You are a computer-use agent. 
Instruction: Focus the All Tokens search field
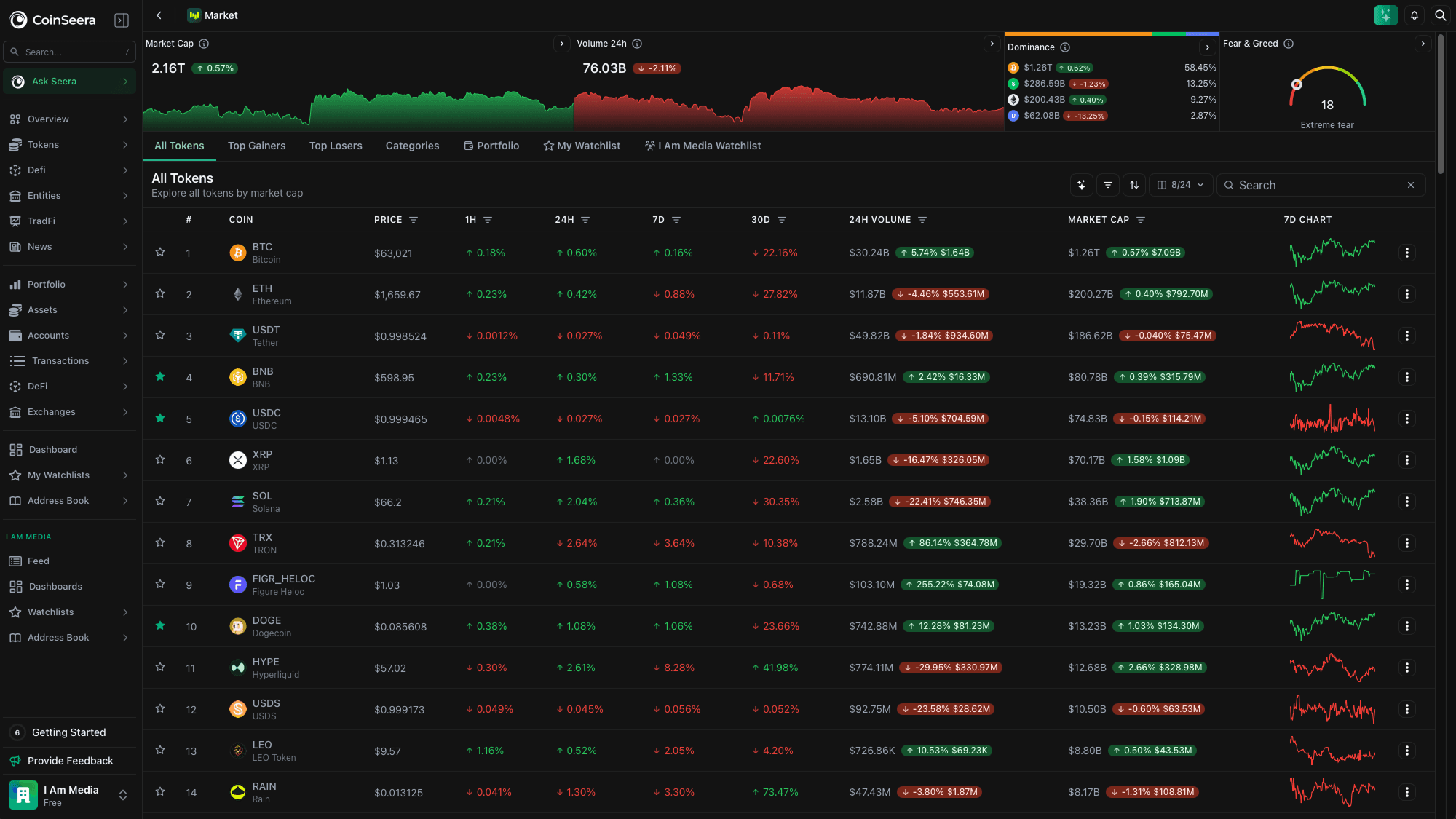coord(1321,185)
